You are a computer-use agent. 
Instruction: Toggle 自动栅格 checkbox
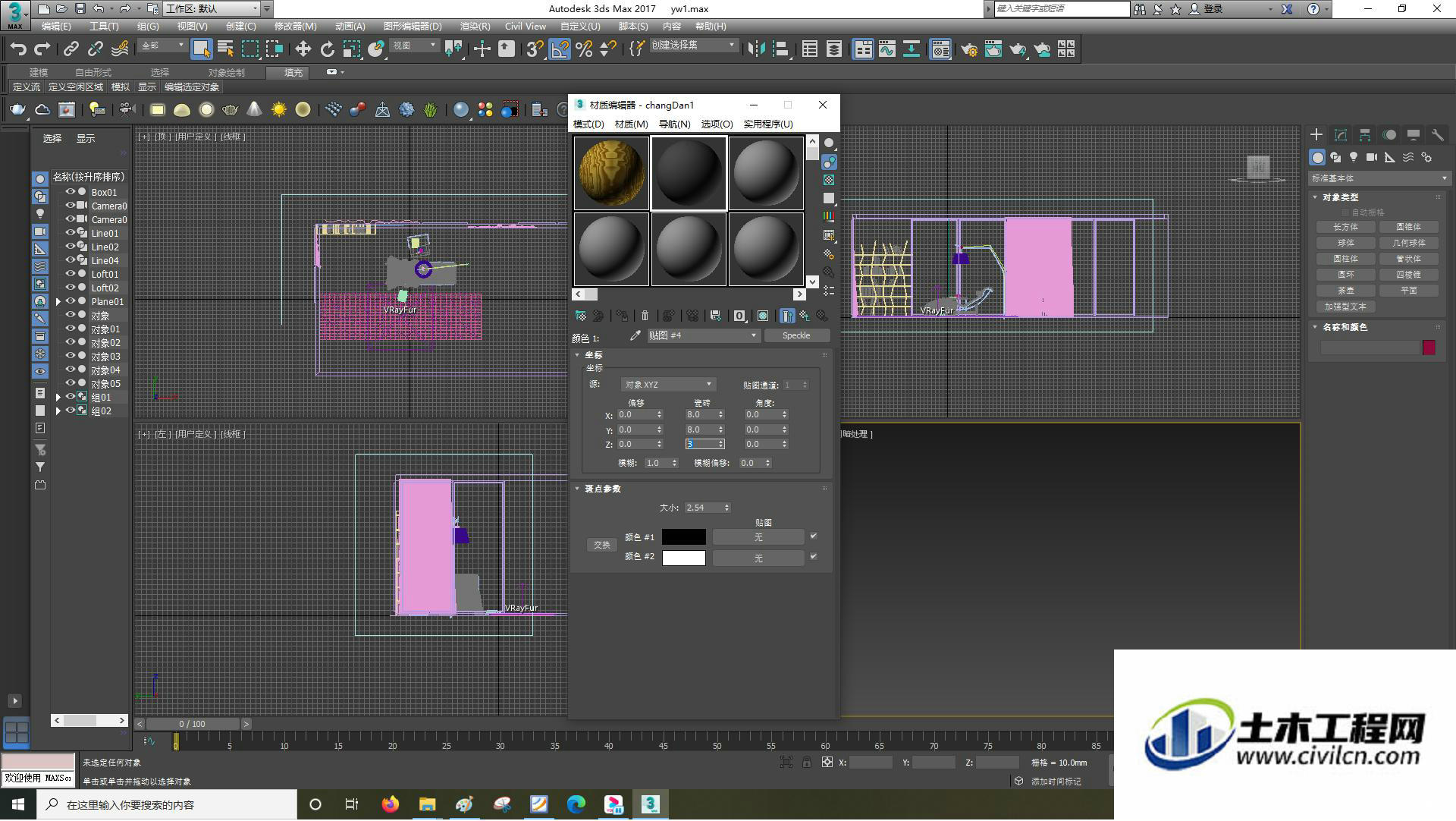1346,212
